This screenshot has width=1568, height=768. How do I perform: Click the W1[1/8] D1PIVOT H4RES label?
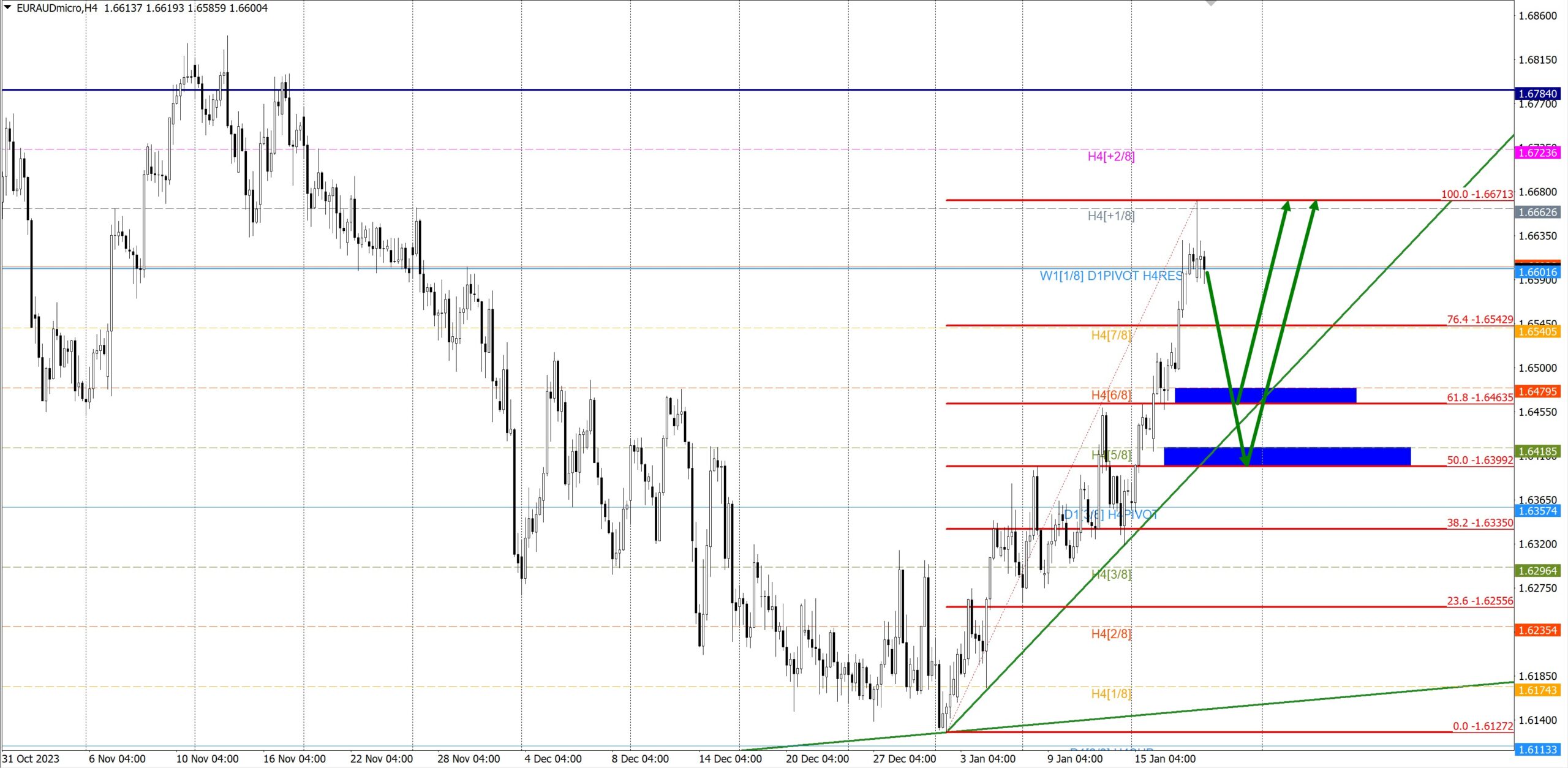1110,276
